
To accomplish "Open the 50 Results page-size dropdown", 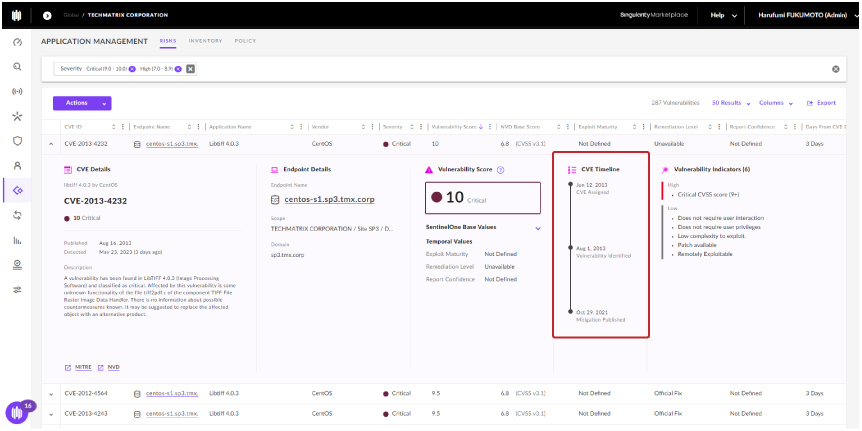I will (731, 103).
